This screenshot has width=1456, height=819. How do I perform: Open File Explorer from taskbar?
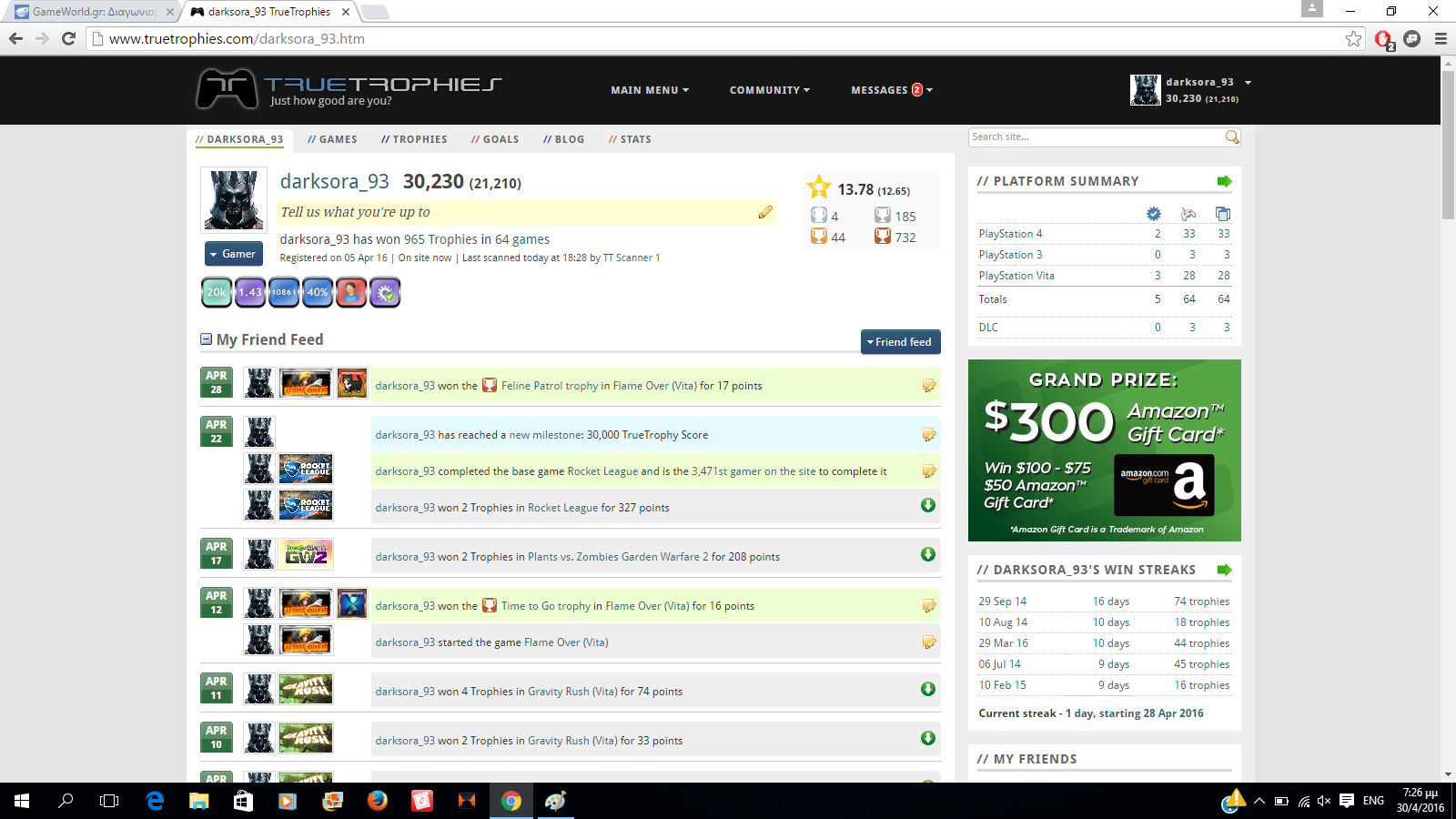(198, 801)
